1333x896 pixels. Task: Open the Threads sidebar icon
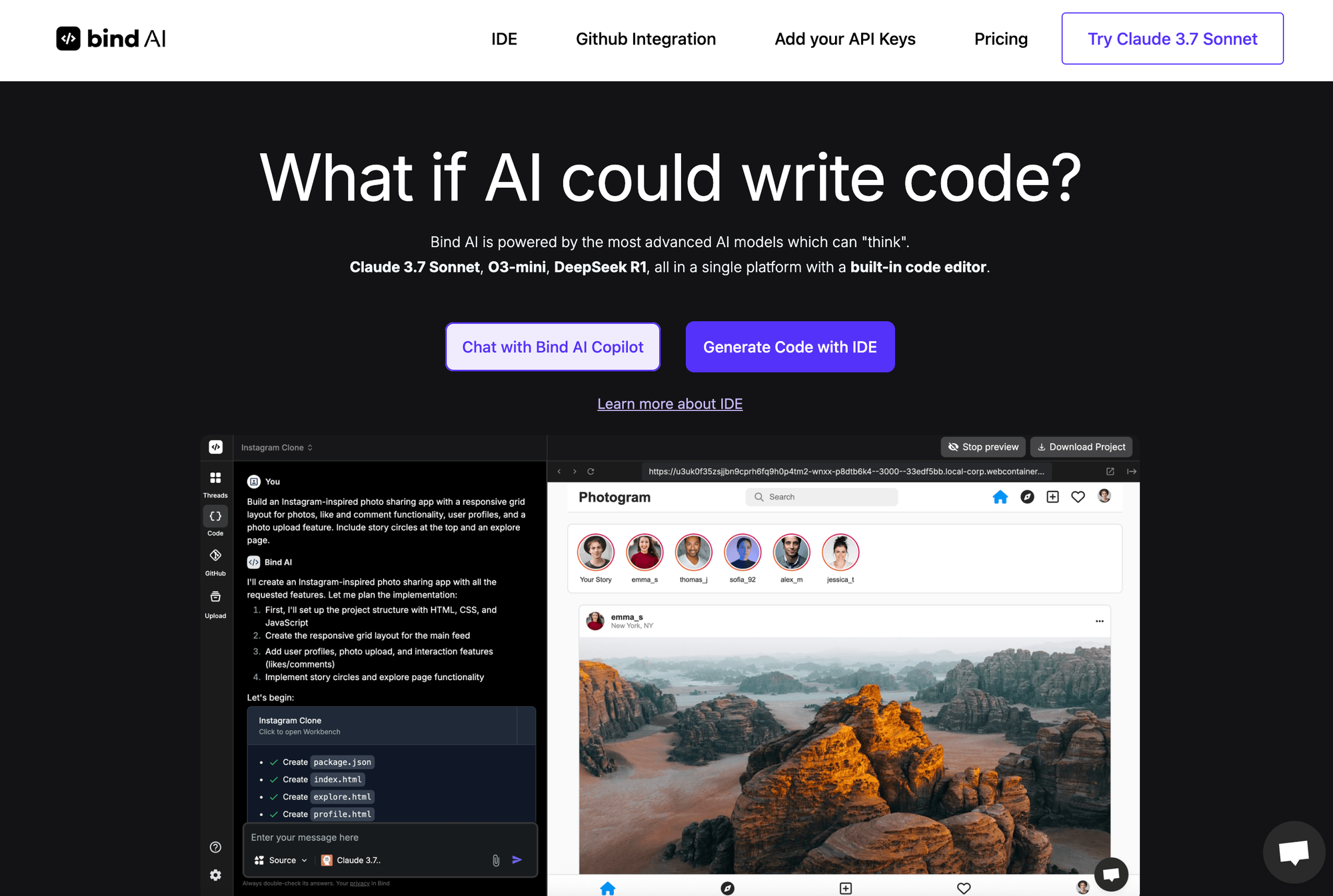tap(215, 478)
